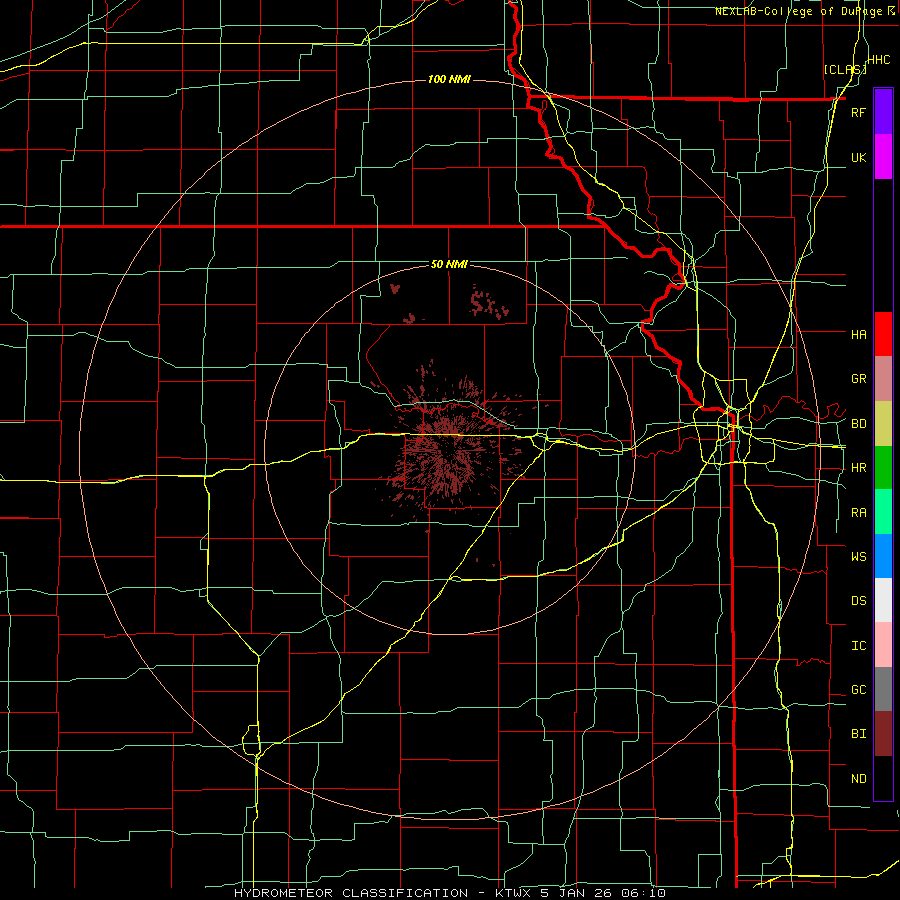Click the dense radar echo cluster at the radar site
This screenshot has height=900, width=900.
click(451, 451)
